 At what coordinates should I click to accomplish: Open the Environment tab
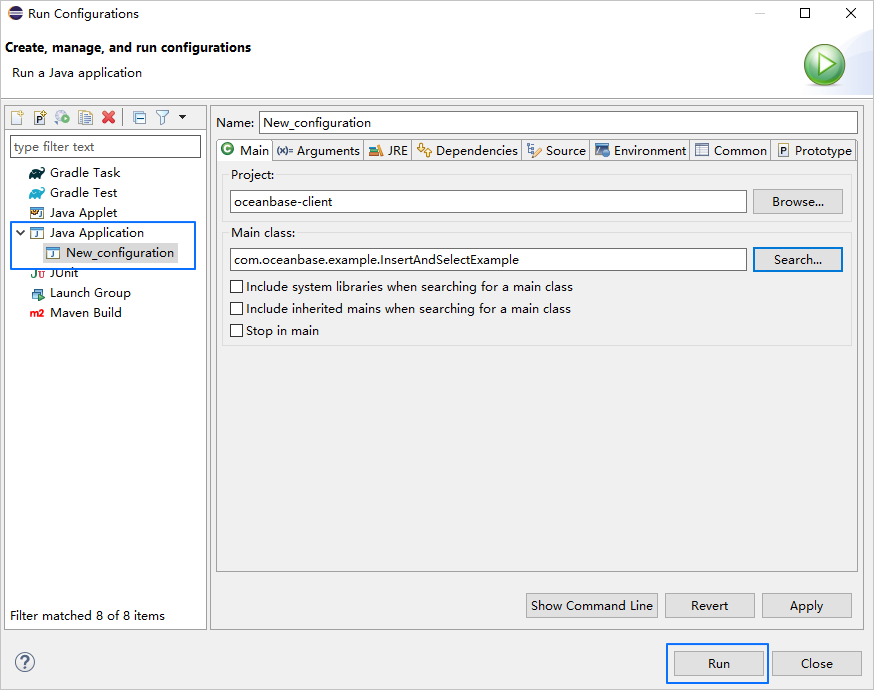(640, 151)
